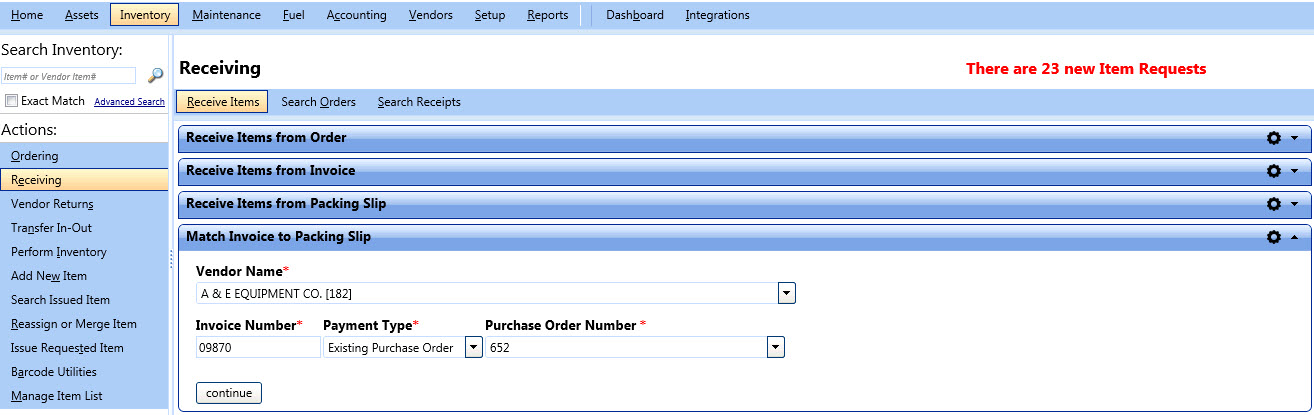
Task: Click the sidebar splitter handle
Action: click(x=171, y=259)
